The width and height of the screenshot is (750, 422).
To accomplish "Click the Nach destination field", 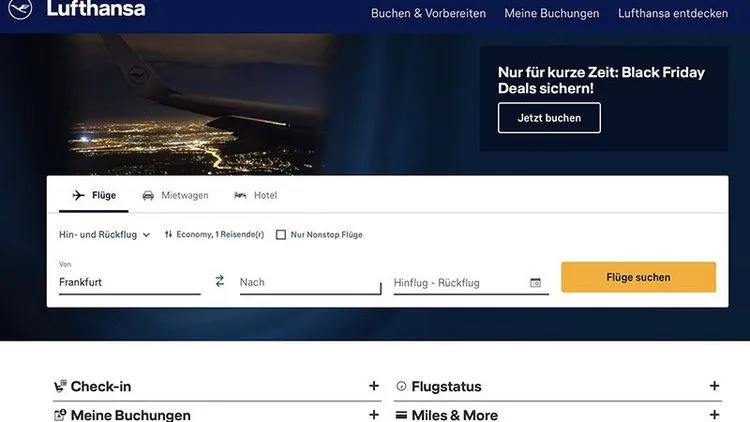I will coord(310,282).
